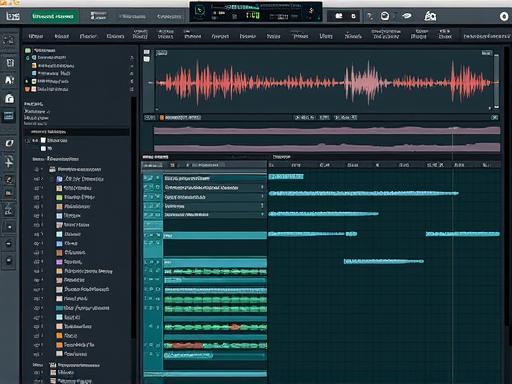
Task: Click the vertical scrollbar beside the red waveform
Action: (496, 81)
